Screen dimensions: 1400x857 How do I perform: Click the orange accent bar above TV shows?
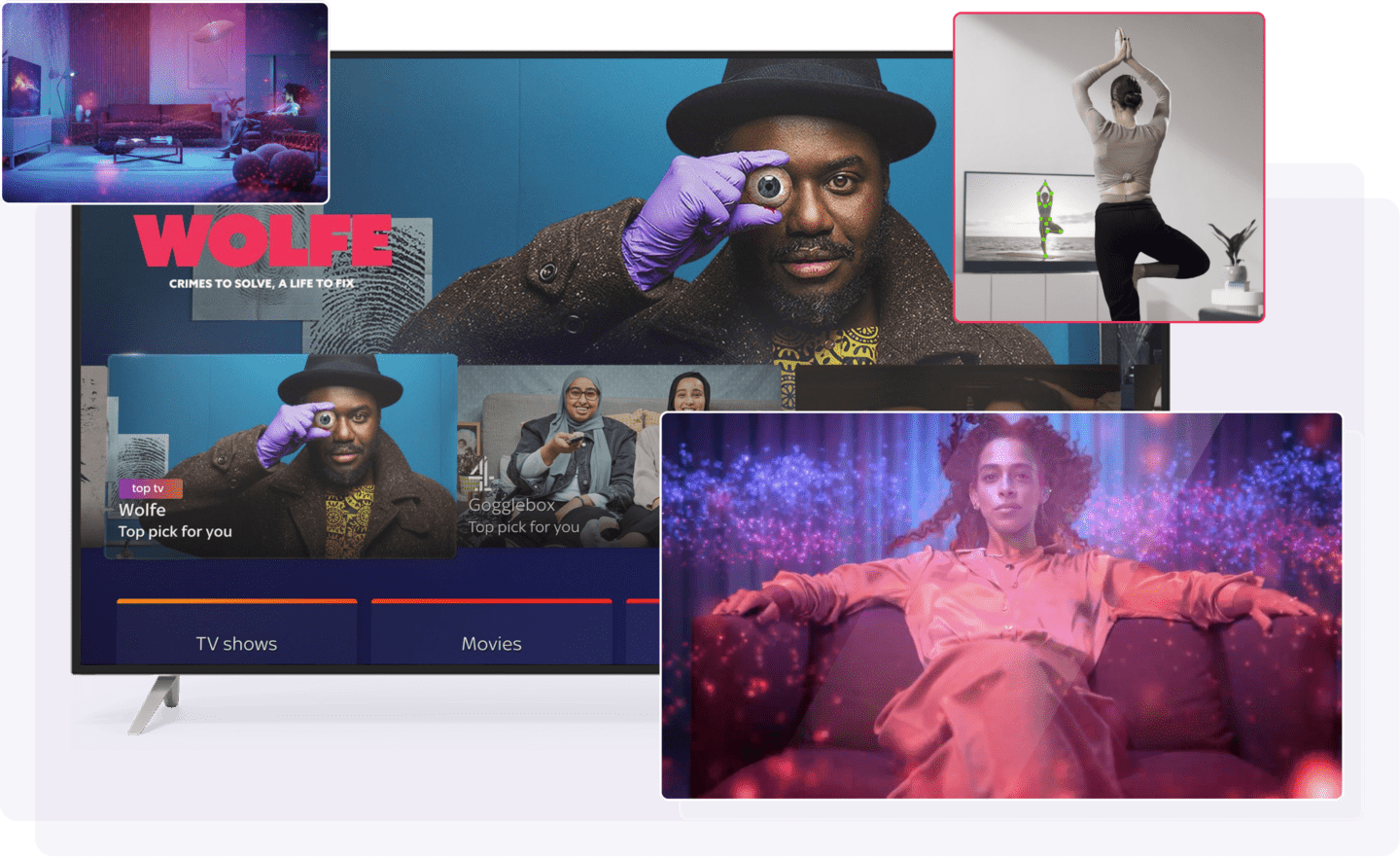tap(236, 601)
